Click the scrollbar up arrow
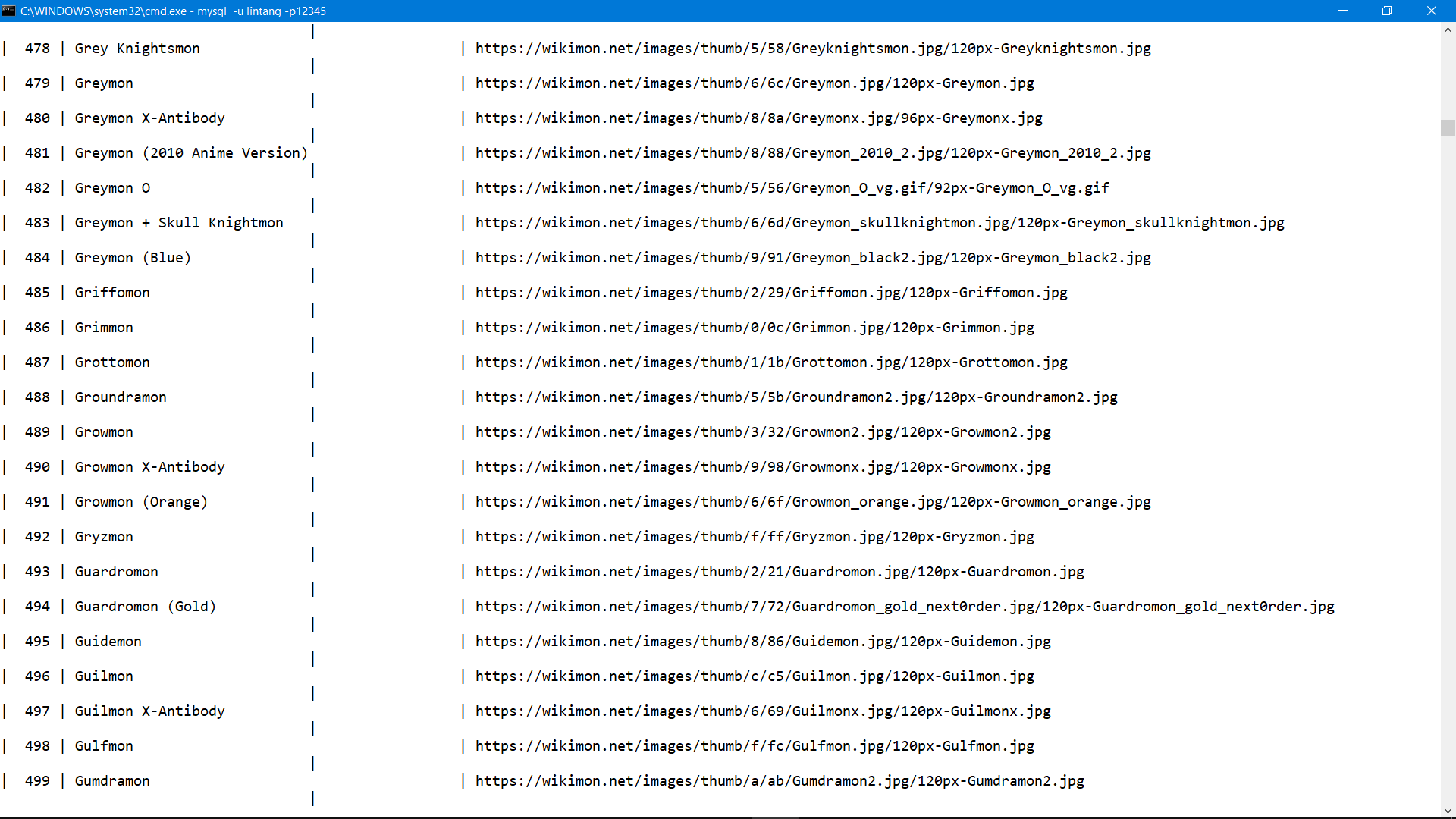The image size is (1456, 819). click(1448, 30)
